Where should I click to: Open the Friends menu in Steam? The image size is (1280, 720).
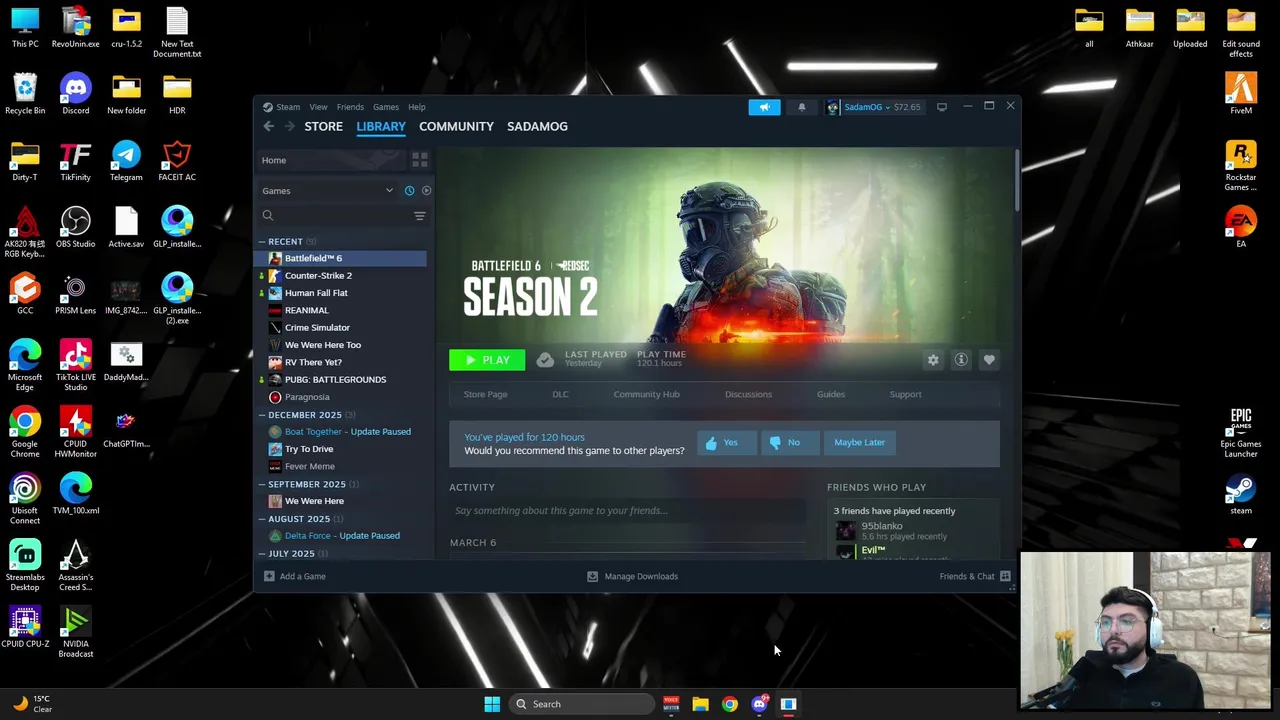350,107
